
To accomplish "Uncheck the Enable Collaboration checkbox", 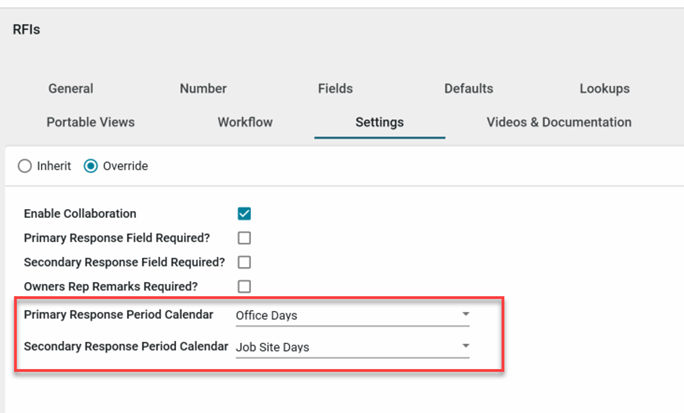I will tap(244, 214).
